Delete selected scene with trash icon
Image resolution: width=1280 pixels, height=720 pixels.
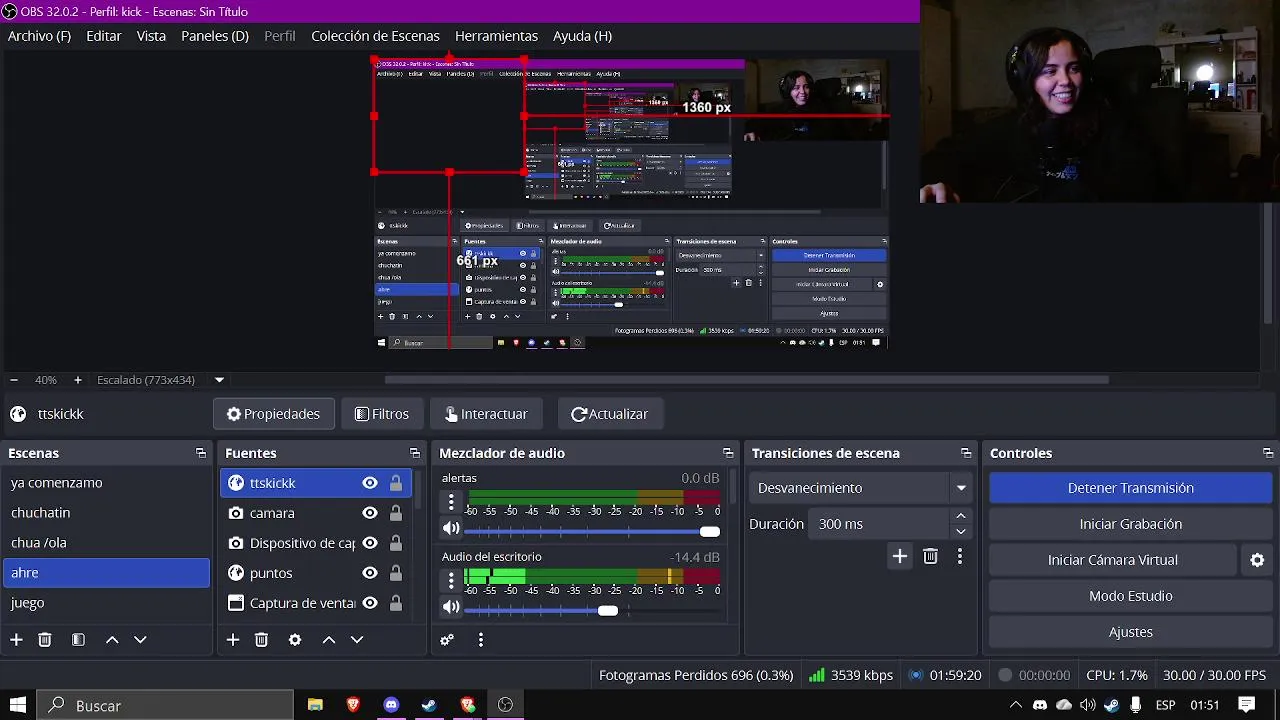tap(45, 640)
